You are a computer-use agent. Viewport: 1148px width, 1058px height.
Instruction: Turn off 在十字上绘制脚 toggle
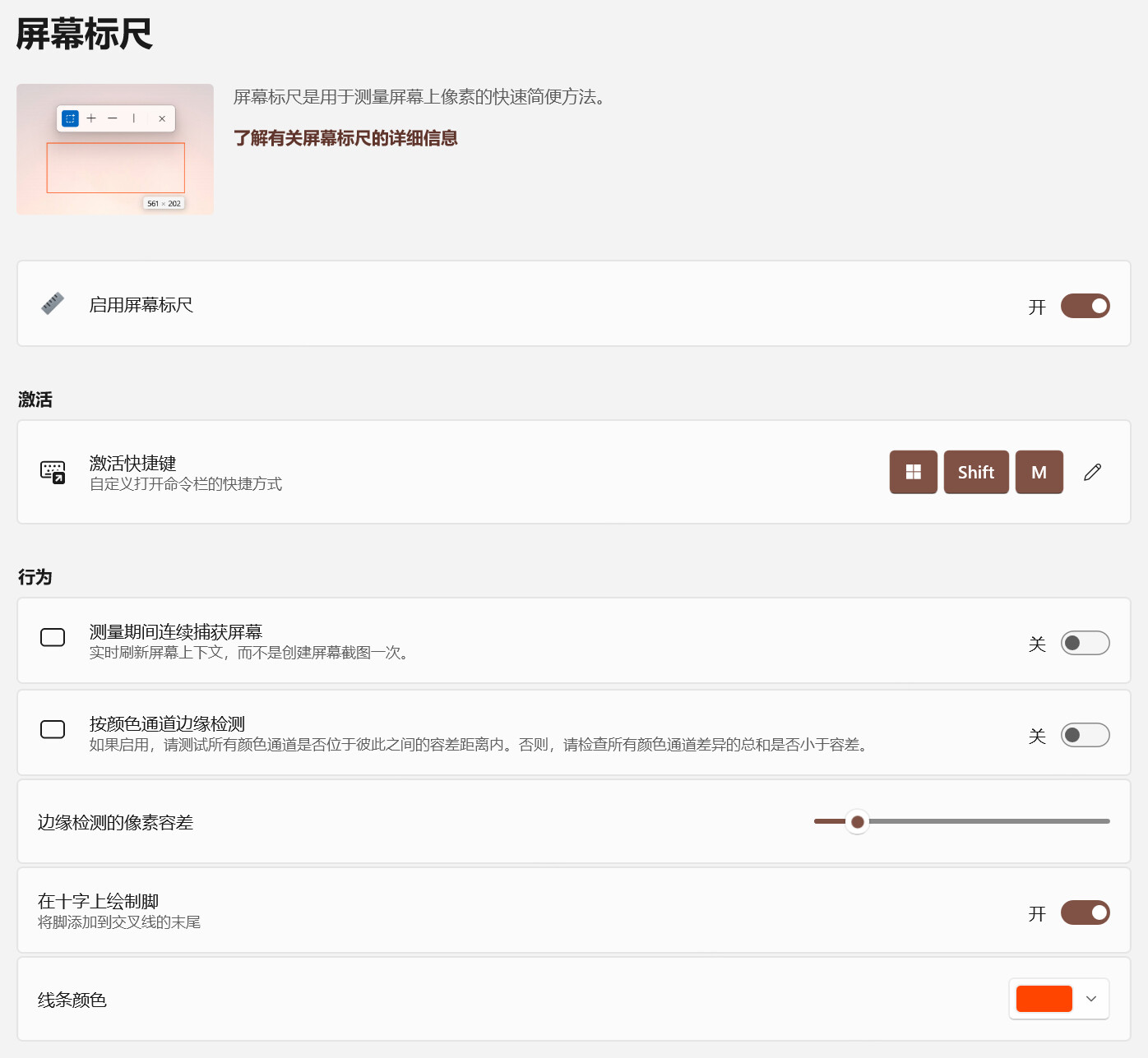1085,912
